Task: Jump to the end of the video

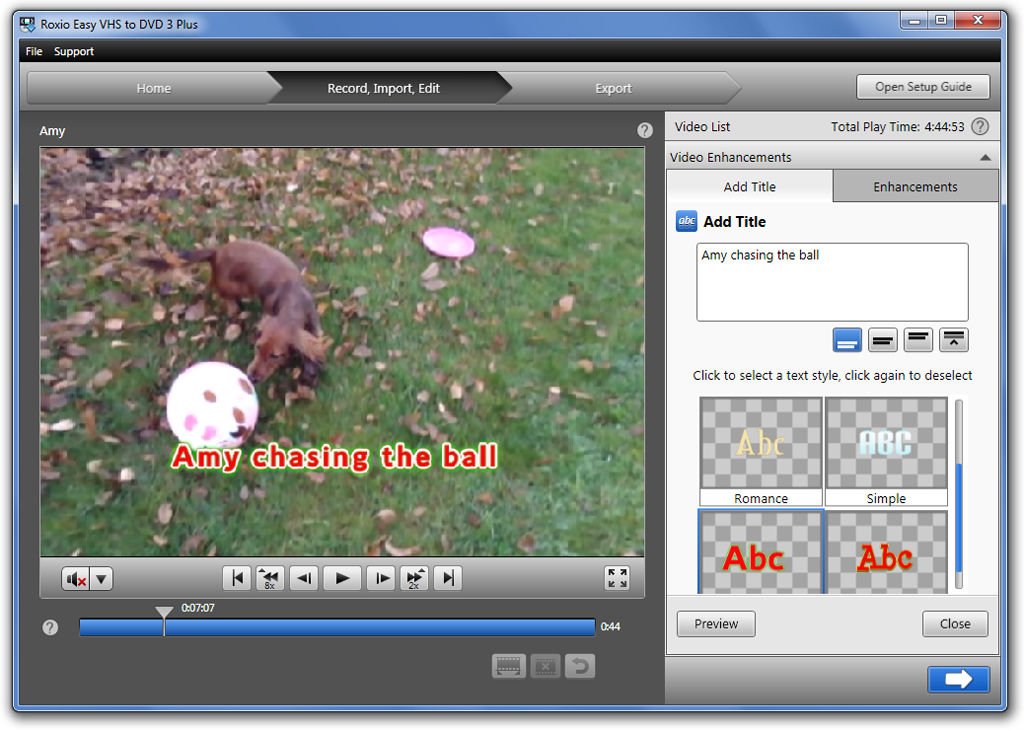Action: click(448, 578)
